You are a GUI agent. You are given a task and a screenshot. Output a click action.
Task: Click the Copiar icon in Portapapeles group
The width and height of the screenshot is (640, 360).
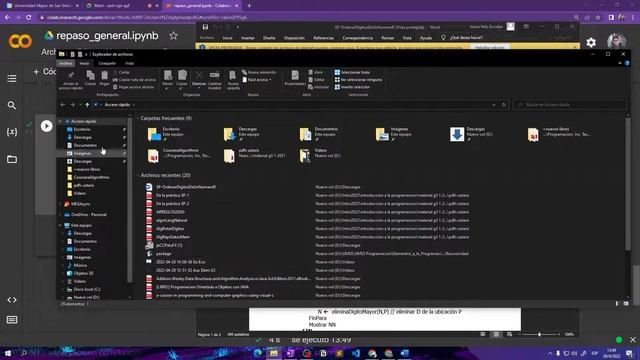[x=90, y=75]
